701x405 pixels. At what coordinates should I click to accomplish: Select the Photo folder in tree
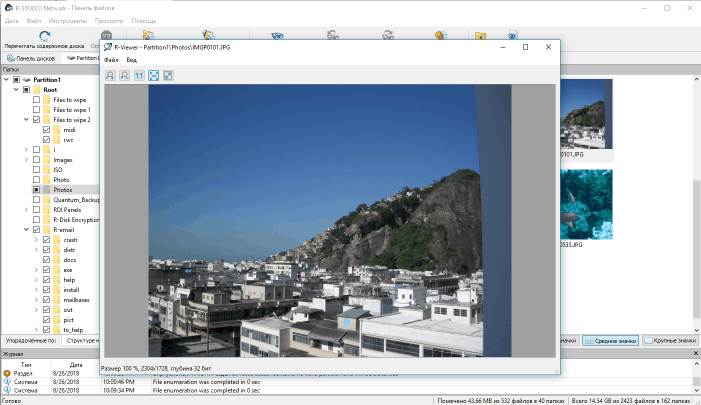[x=61, y=180]
